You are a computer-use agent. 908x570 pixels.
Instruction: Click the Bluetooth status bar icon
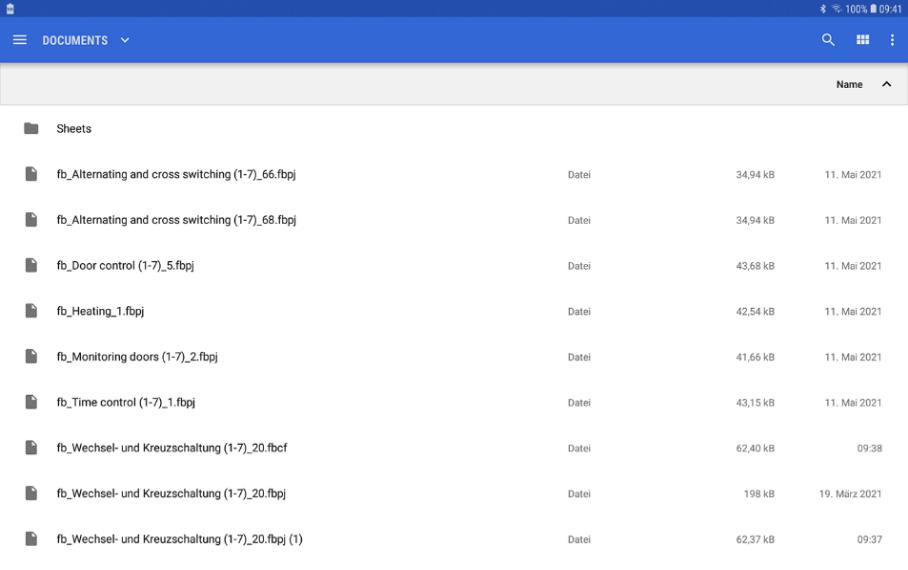pos(823,9)
